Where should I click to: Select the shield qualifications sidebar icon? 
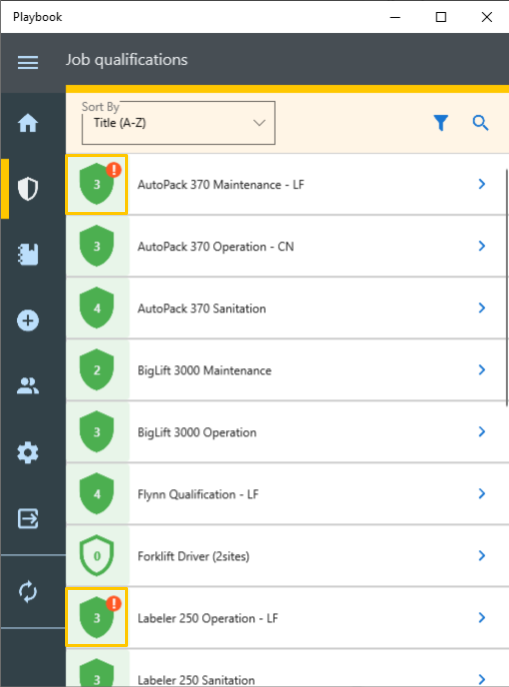click(28, 189)
